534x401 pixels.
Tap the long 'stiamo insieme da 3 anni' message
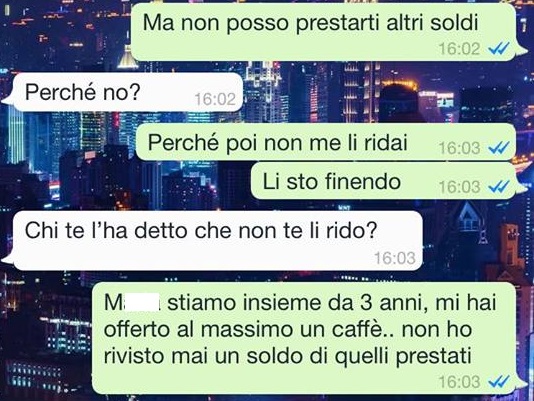click(304, 338)
